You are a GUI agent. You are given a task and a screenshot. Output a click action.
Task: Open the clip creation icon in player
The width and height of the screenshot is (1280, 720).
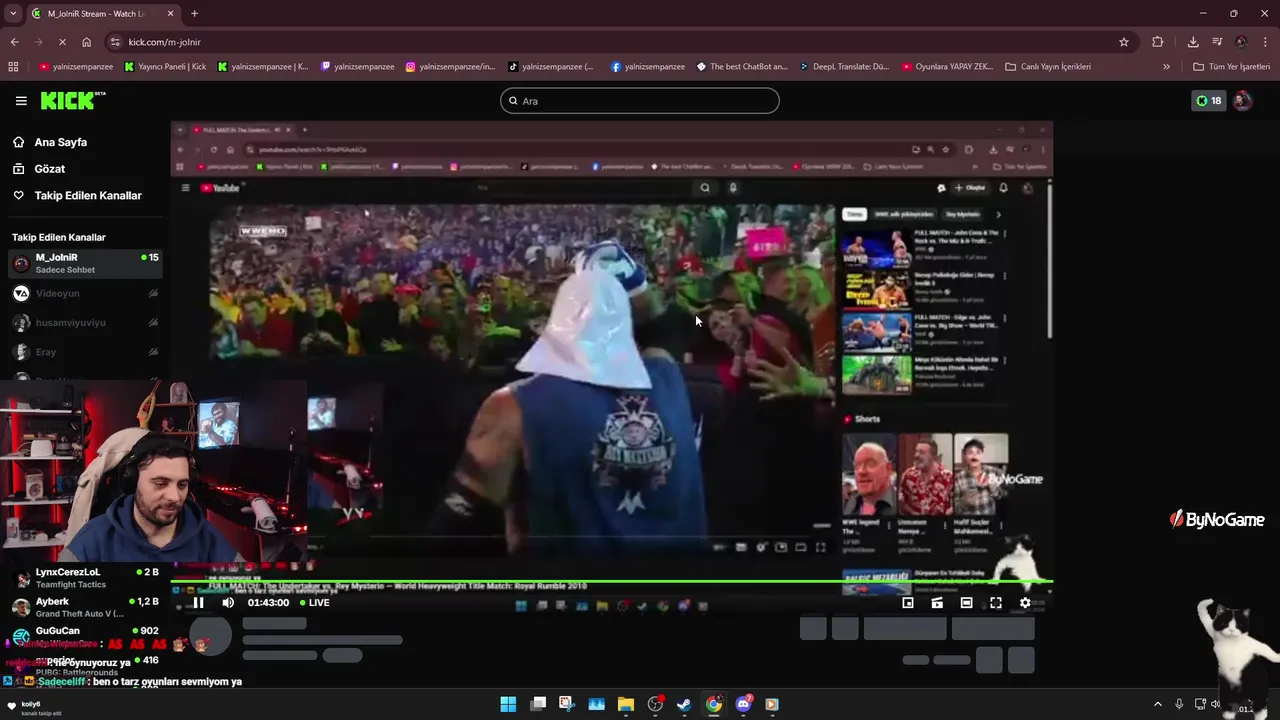(x=937, y=603)
